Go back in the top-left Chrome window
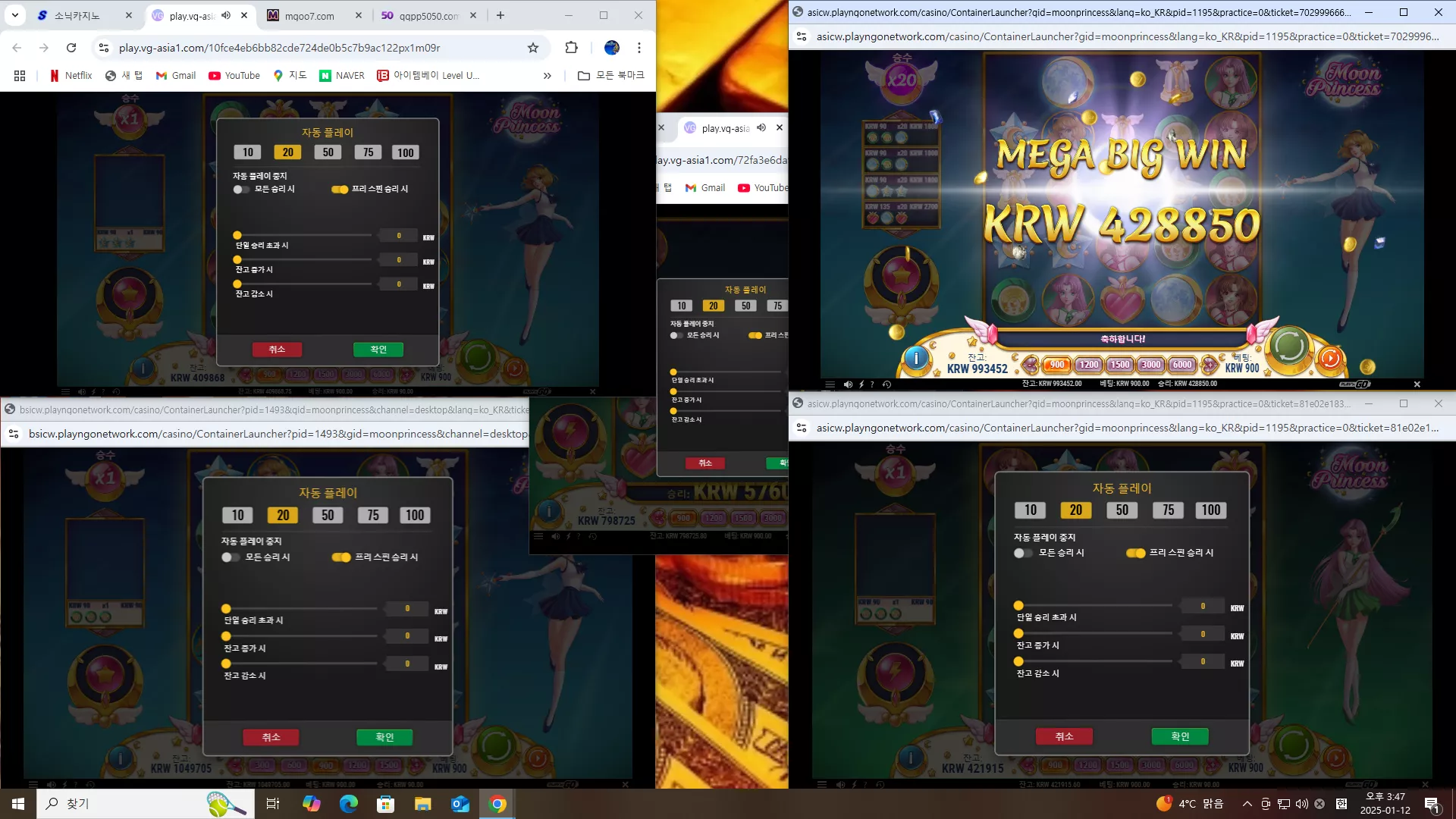Viewport: 1456px width, 819px height. coord(17,48)
